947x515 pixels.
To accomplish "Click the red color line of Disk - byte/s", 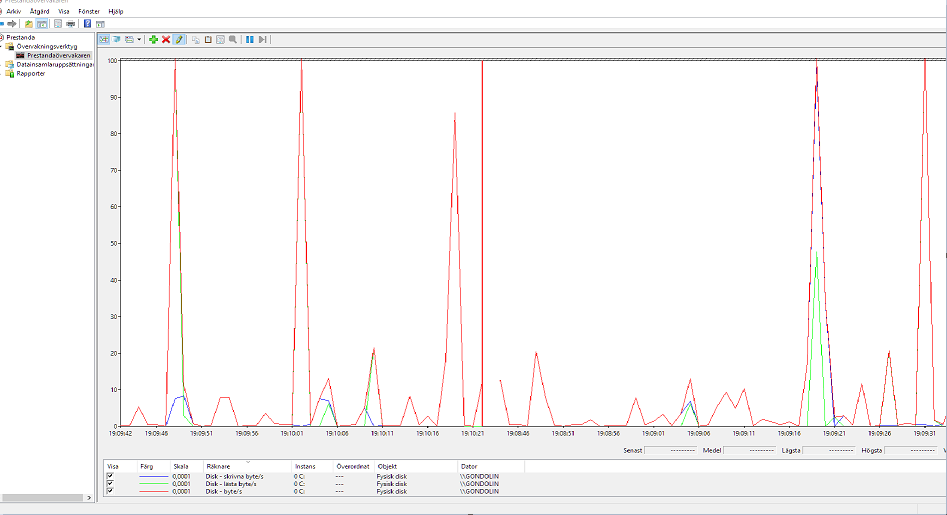I will click(x=153, y=491).
